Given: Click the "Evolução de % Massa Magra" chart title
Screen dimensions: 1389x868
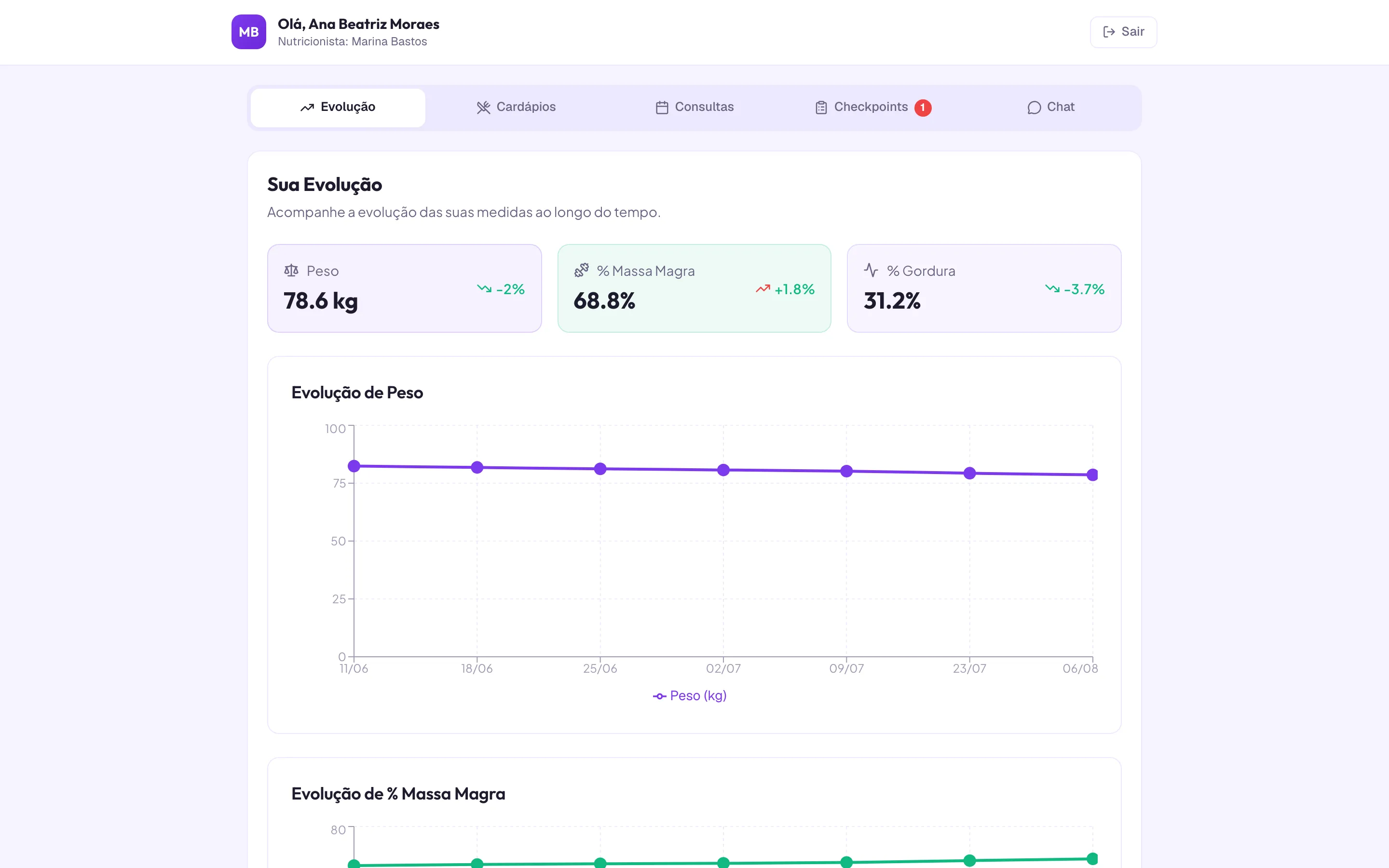Looking at the screenshot, I should tap(398, 794).
